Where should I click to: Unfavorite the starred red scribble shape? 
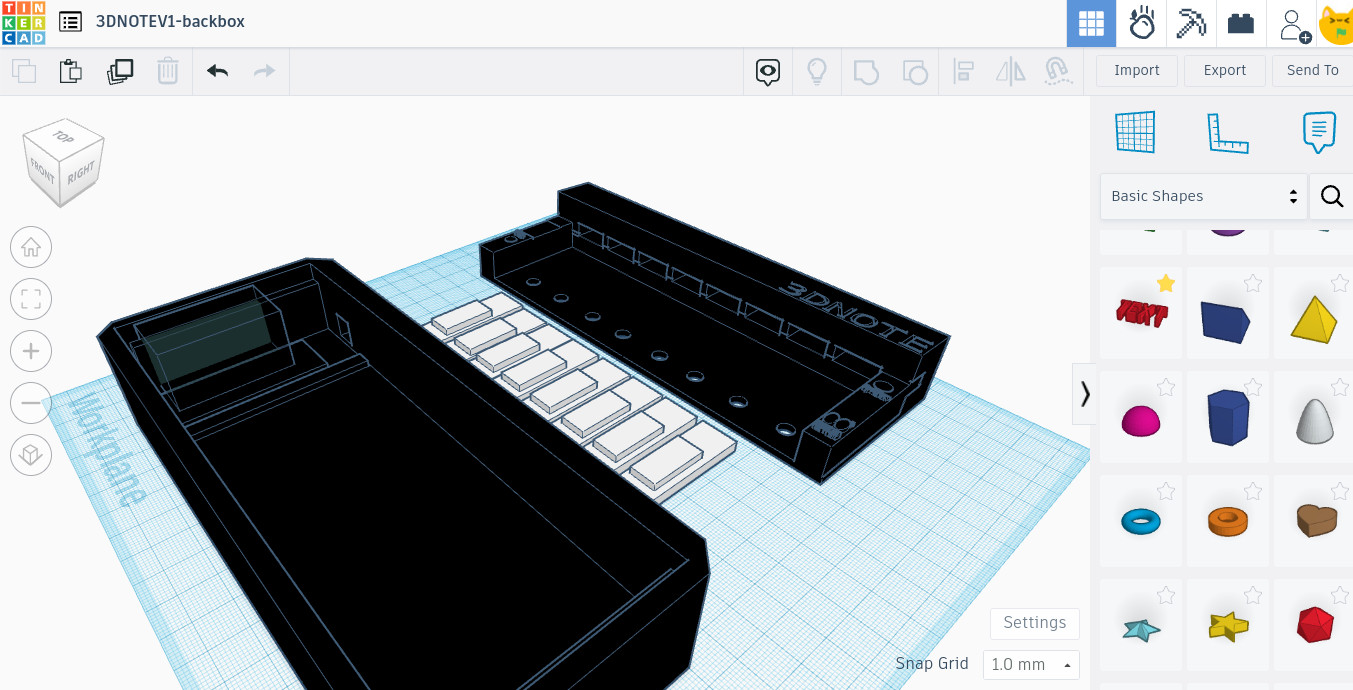click(x=1166, y=284)
